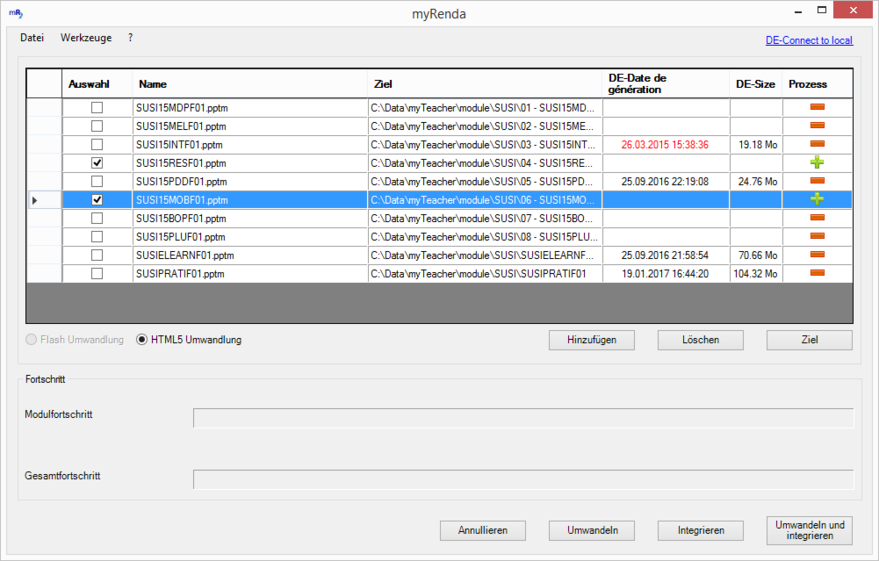
Task: Click the myRenda app icon in title bar
Action: [x=16, y=14]
